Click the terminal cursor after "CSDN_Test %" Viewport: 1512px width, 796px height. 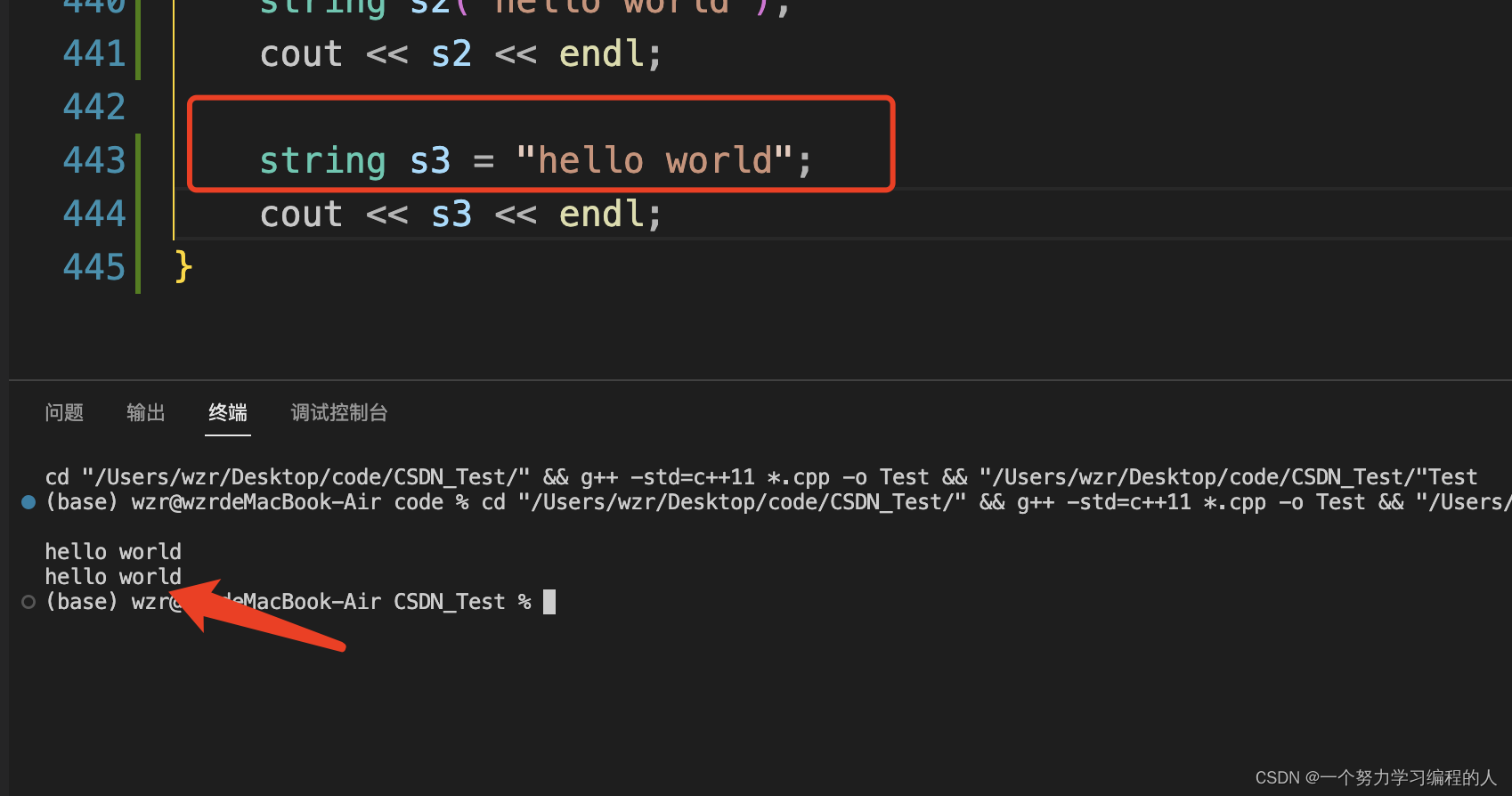click(549, 602)
